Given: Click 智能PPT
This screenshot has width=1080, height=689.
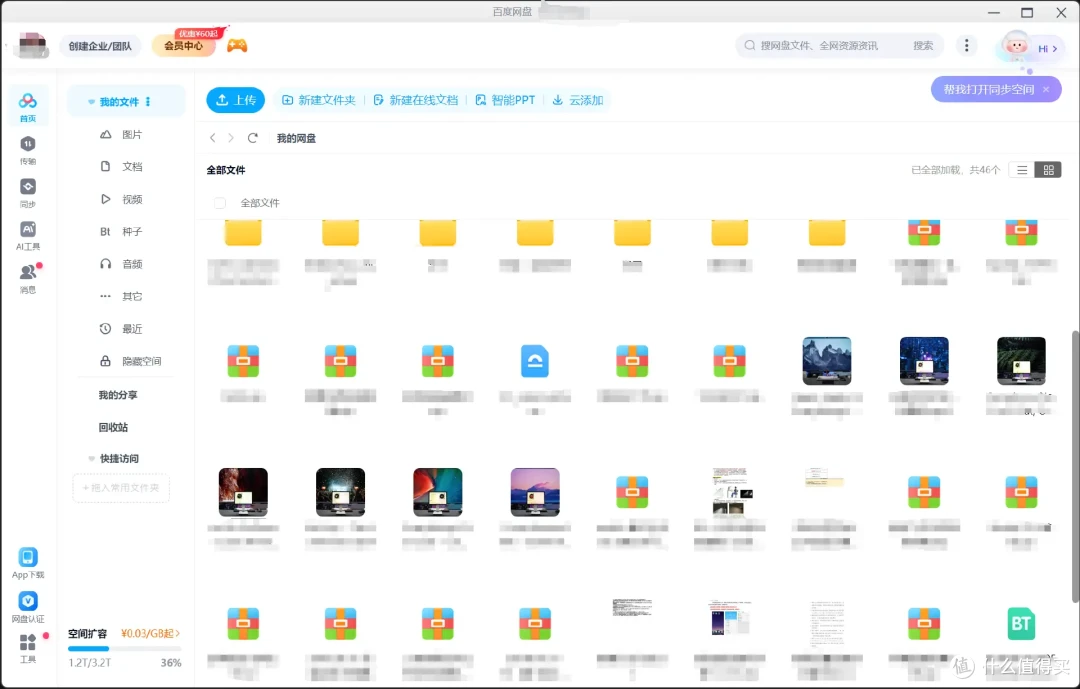Looking at the screenshot, I should (506, 100).
